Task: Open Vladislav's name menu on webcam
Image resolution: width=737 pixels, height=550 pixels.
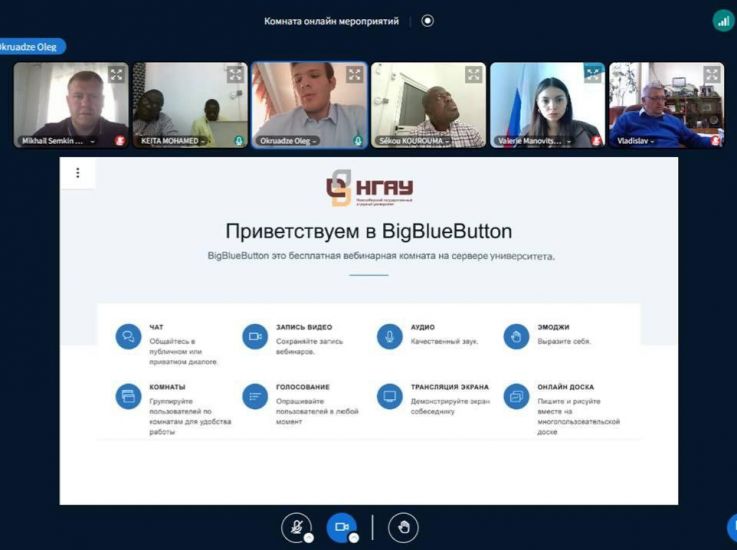Action: [x=653, y=141]
